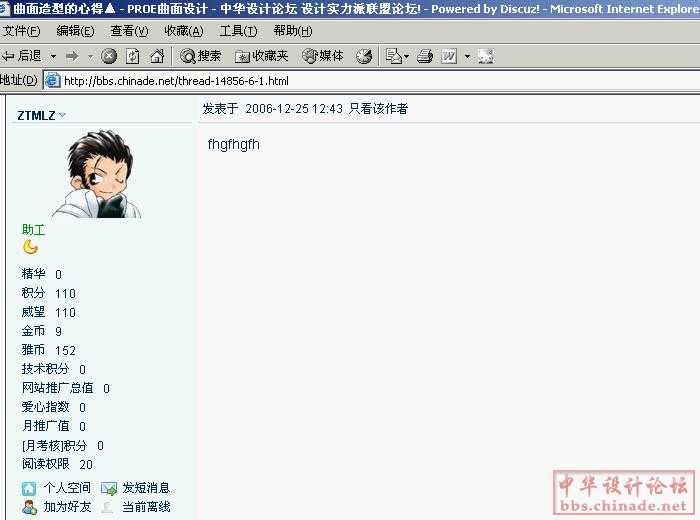Click the History icon in toolbar
700x520 pixels.
tap(364, 56)
